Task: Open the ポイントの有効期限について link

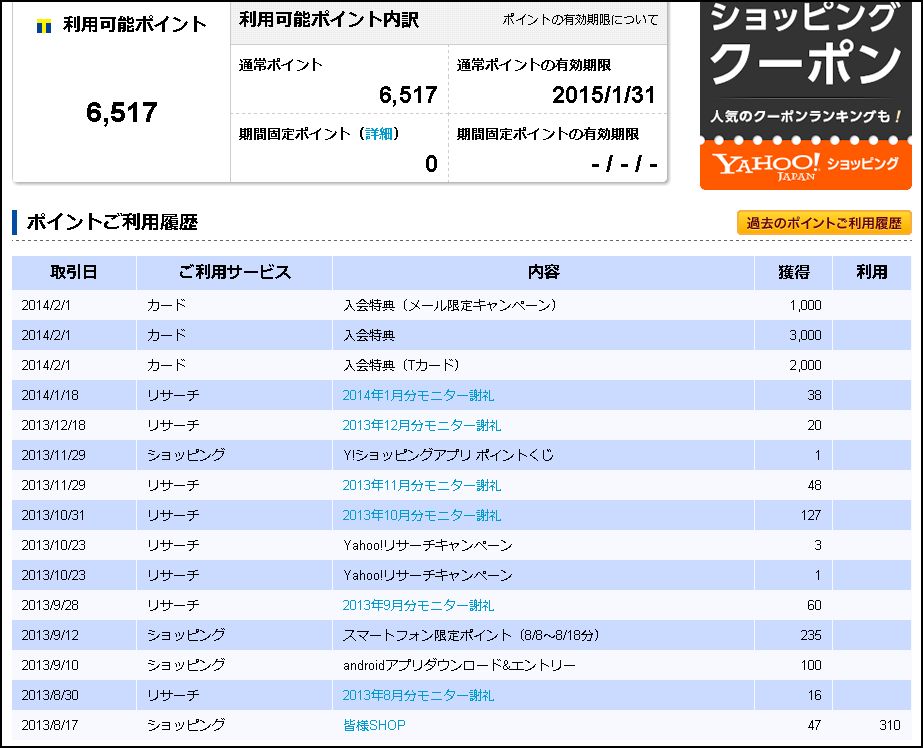Action: click(580, 19)
